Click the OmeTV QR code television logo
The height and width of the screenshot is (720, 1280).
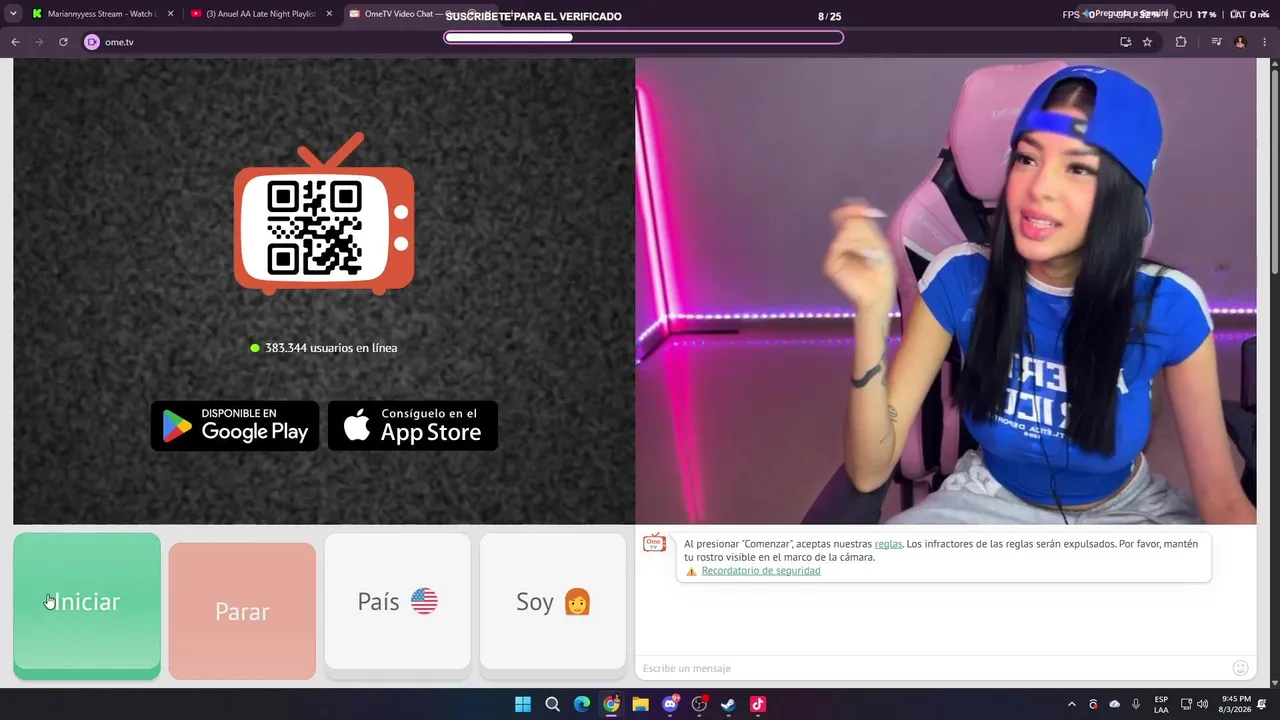[x=324, y=215]
